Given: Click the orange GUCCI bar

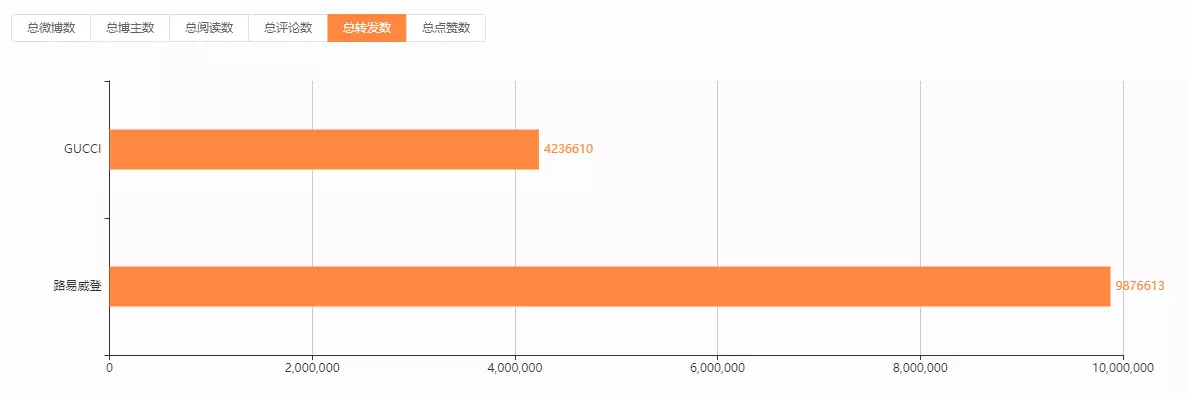Looking at the screenshot, I should 324,149.
